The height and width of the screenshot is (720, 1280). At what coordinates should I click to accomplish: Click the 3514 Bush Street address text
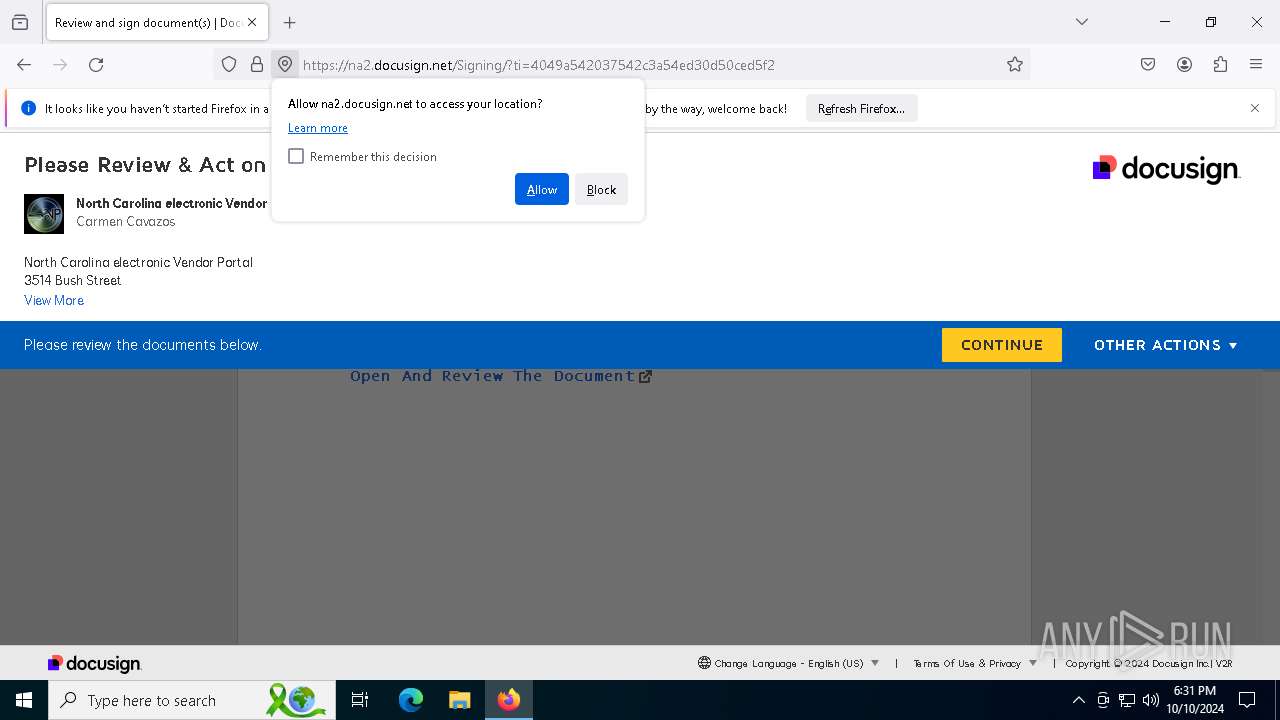pyautogui.click(x=73, y=281)
